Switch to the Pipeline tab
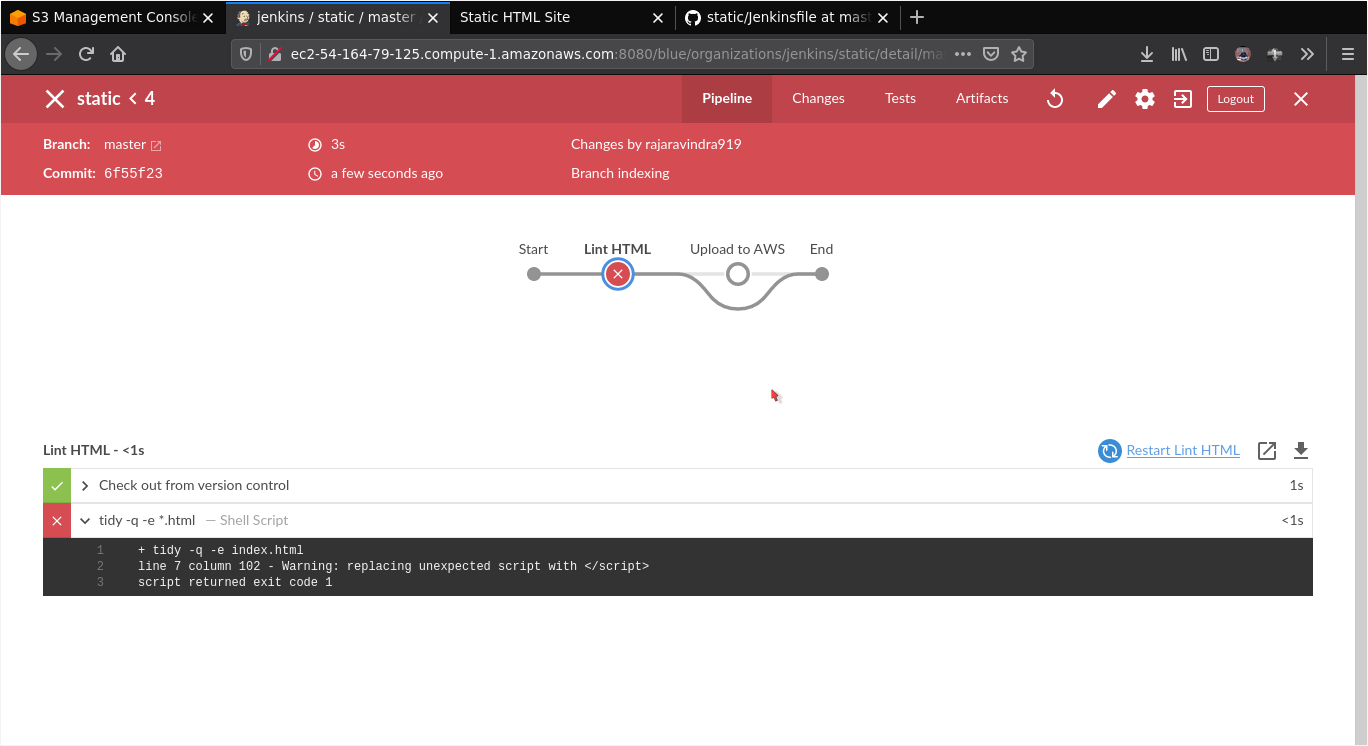This screenshot has width=1368, height=746. [x=727, y=98]
